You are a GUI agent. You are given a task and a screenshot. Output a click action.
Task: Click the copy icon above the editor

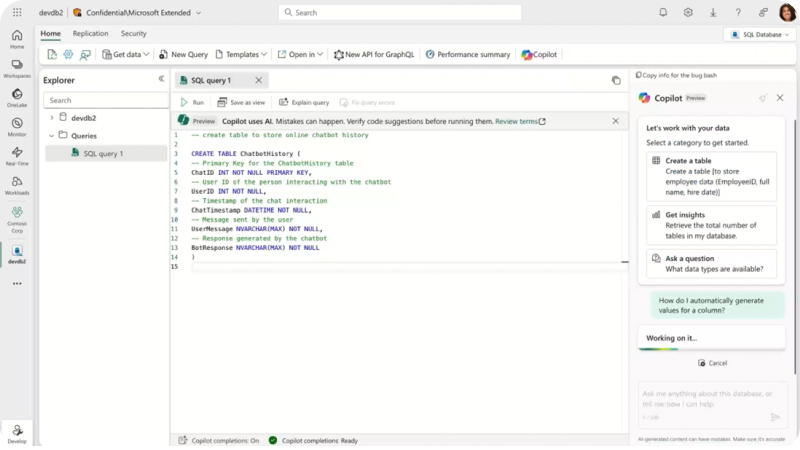click(x=616, y=80)
